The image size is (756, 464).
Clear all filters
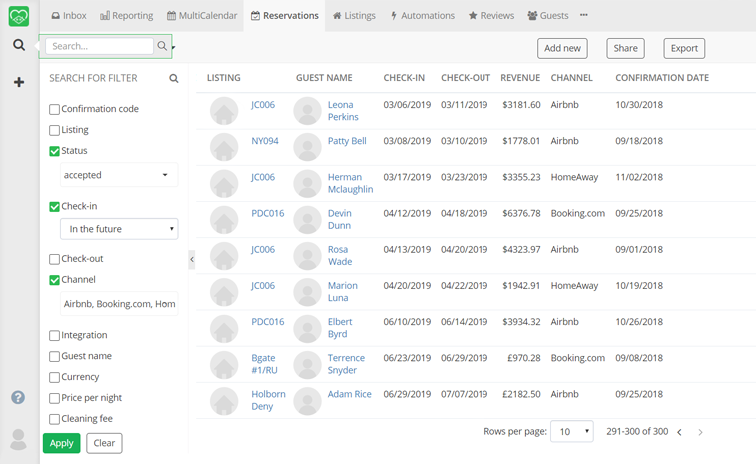point(104,443)
